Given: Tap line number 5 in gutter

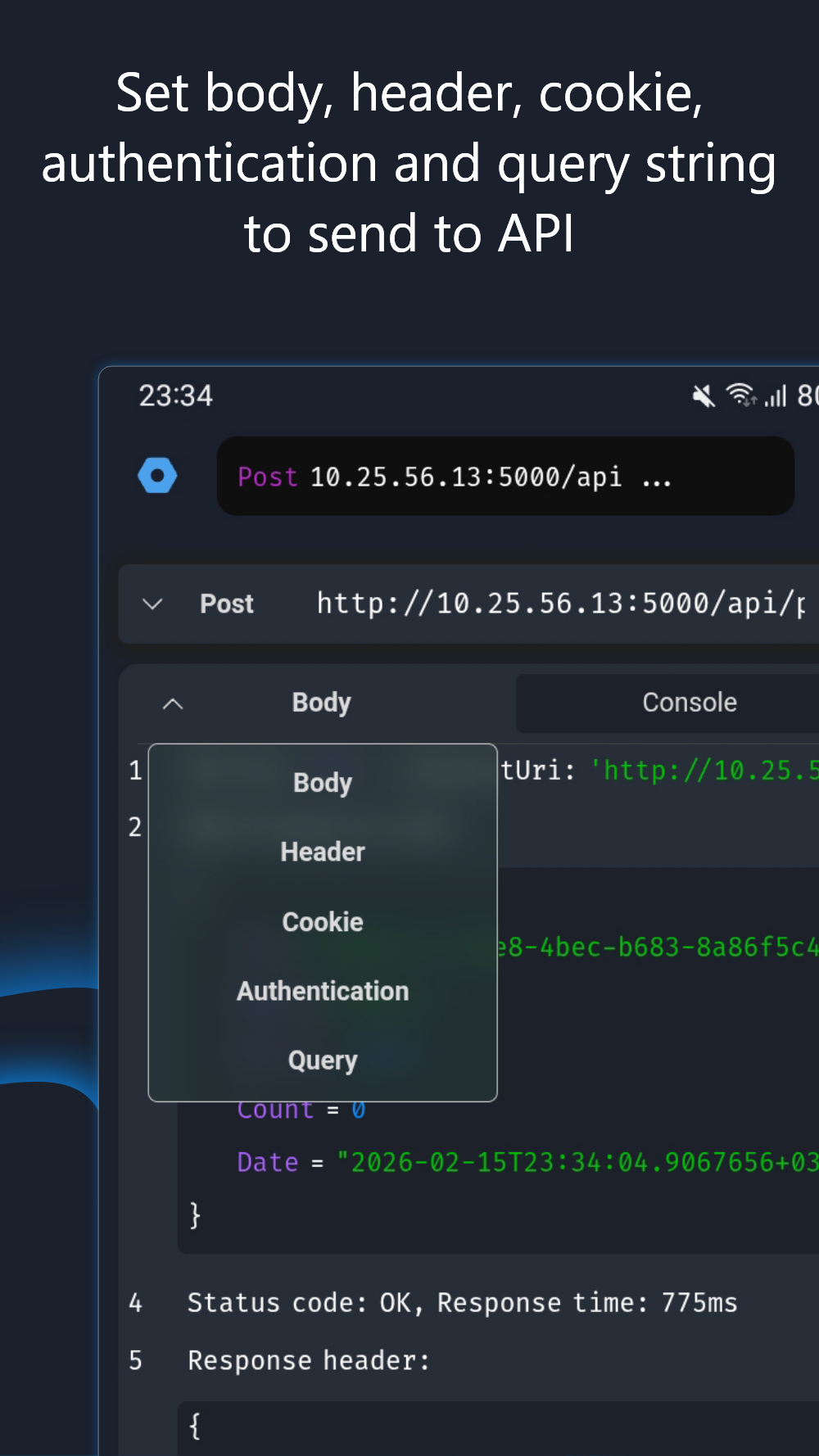Looking at the screenshot, I should 135,1360.
